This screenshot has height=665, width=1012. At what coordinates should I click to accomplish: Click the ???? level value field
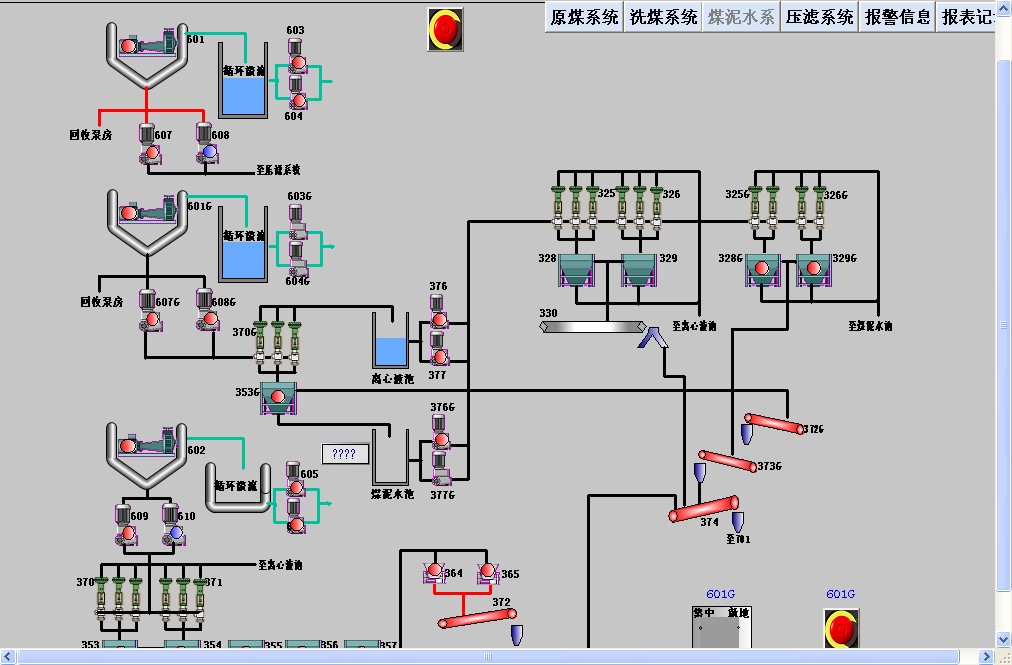[x=344, y=454]
